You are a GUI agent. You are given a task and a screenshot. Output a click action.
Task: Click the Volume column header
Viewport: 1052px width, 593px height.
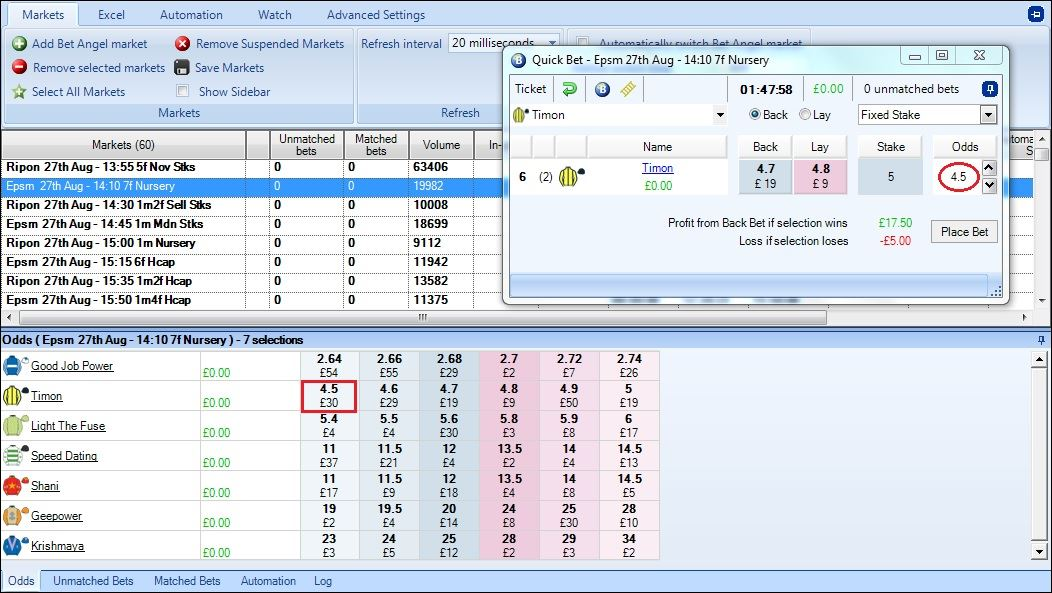point(441,145)
